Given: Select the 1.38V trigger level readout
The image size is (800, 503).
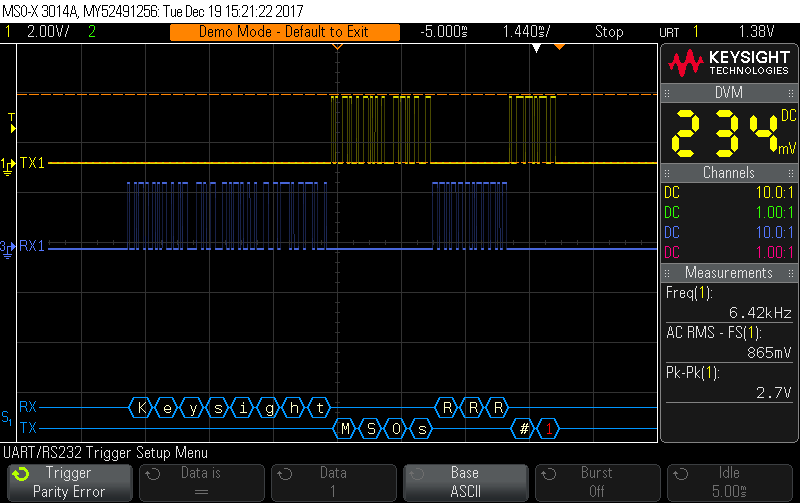Looking at the screenshot, I should click(x=757, y=32).
